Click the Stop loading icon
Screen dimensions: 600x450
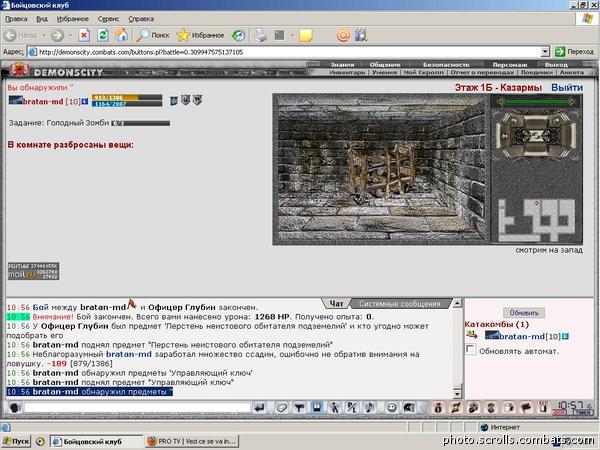point(84,35)
